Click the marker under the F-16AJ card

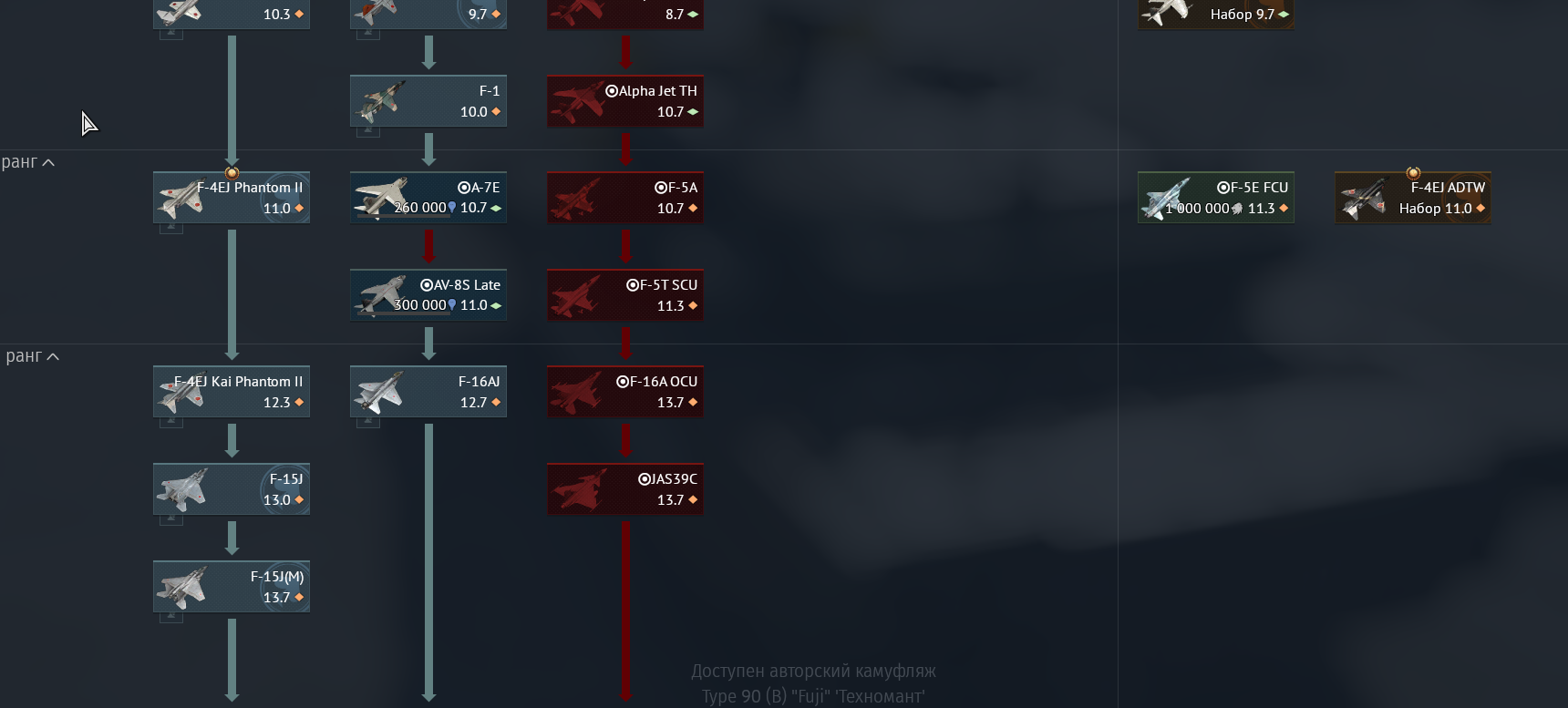point(368,423)
